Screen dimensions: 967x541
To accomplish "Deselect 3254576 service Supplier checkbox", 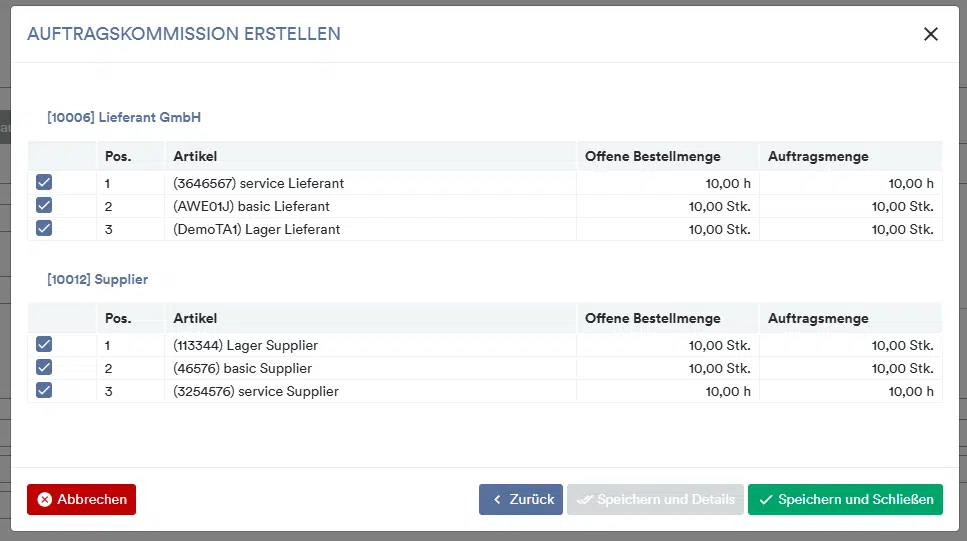I will [44, 391].
